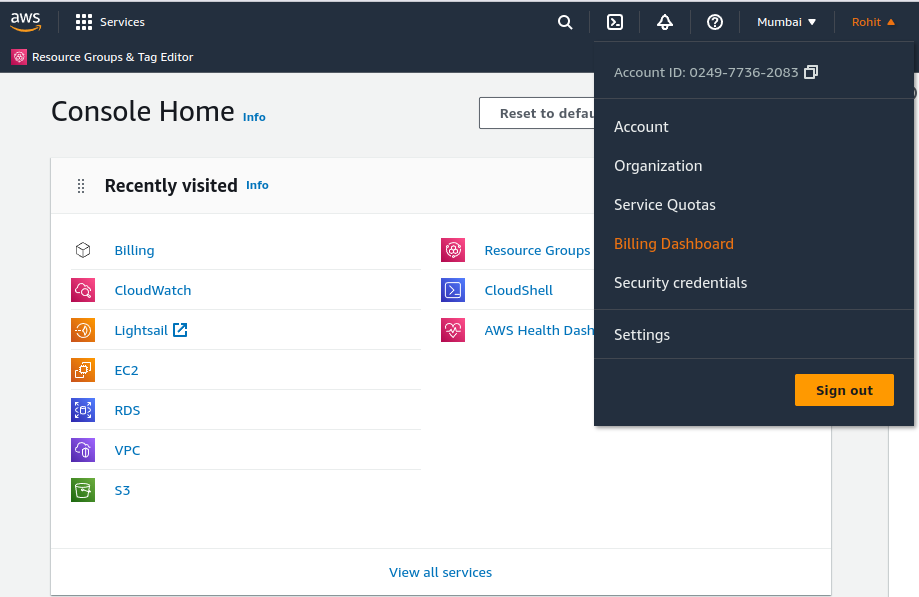Open the Lightsail link
The height and width of the screenshot is (597, 919).
141,330
